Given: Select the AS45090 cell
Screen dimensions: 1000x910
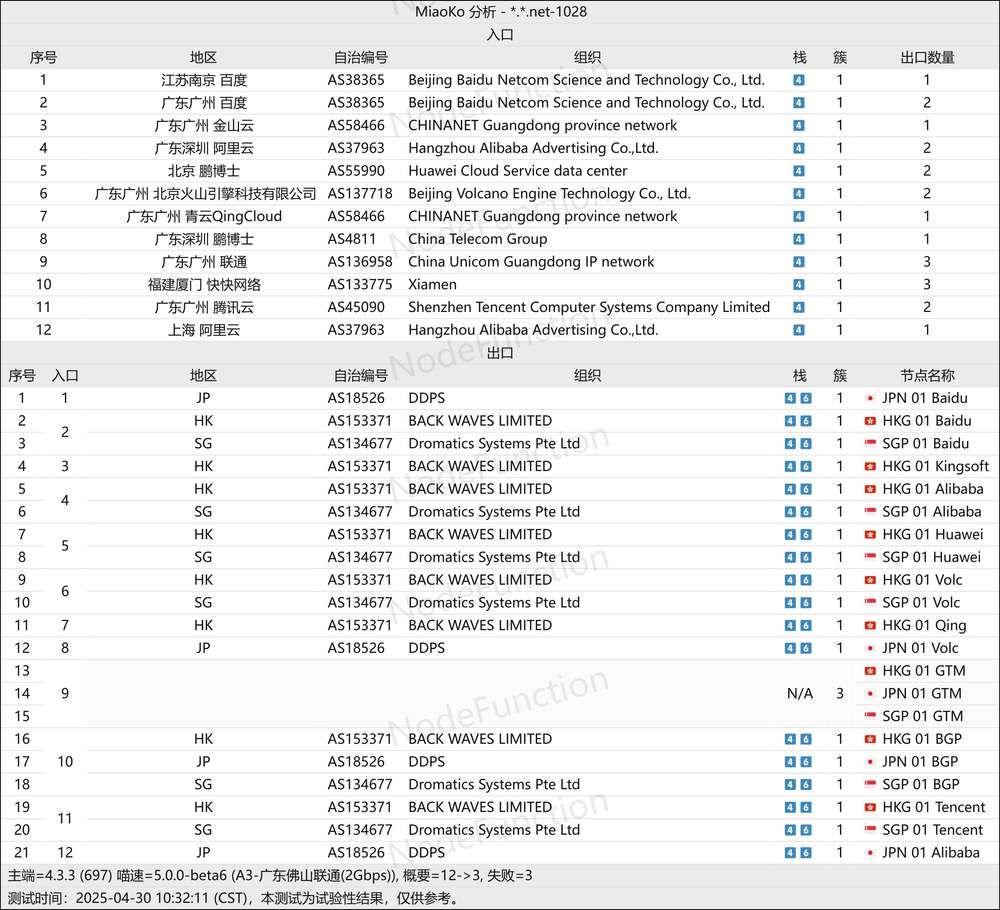Looking at the screenshot, I should tap(356, 307).
